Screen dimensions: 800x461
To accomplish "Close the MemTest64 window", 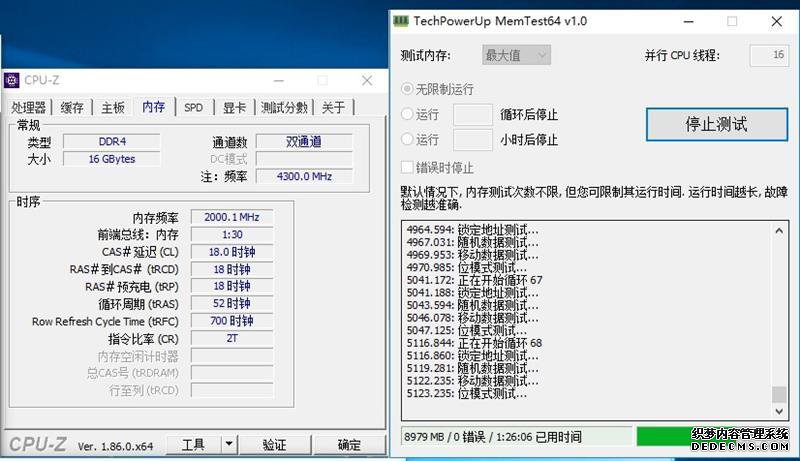I will (777, 21).
